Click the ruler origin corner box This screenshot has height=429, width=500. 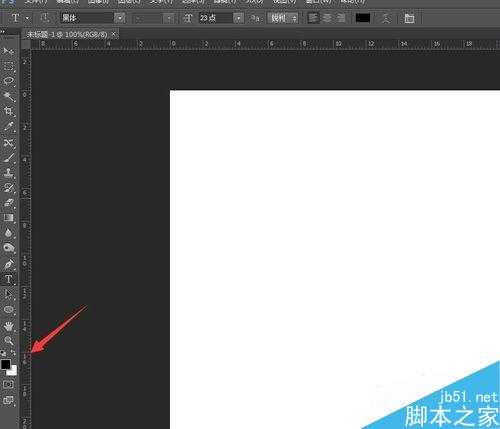click(x=26, y=45)
